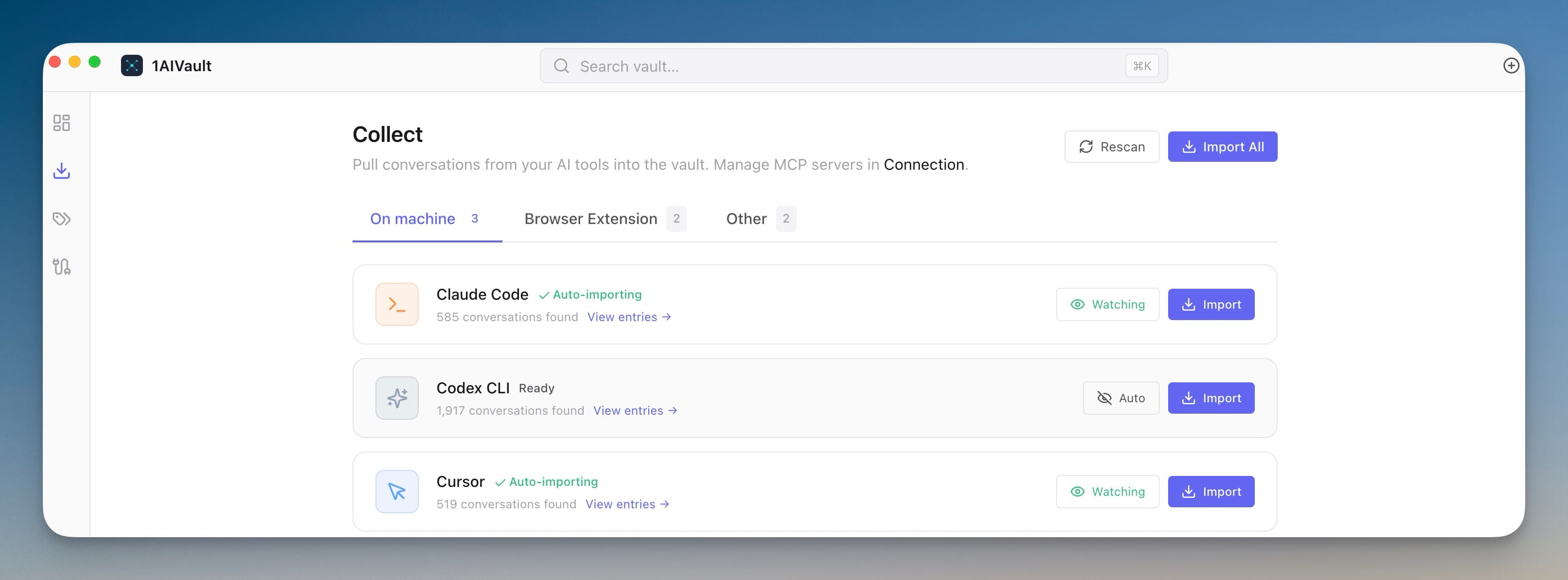
Task: Switch to the On machine tab
Action: [x=427, y=219]
